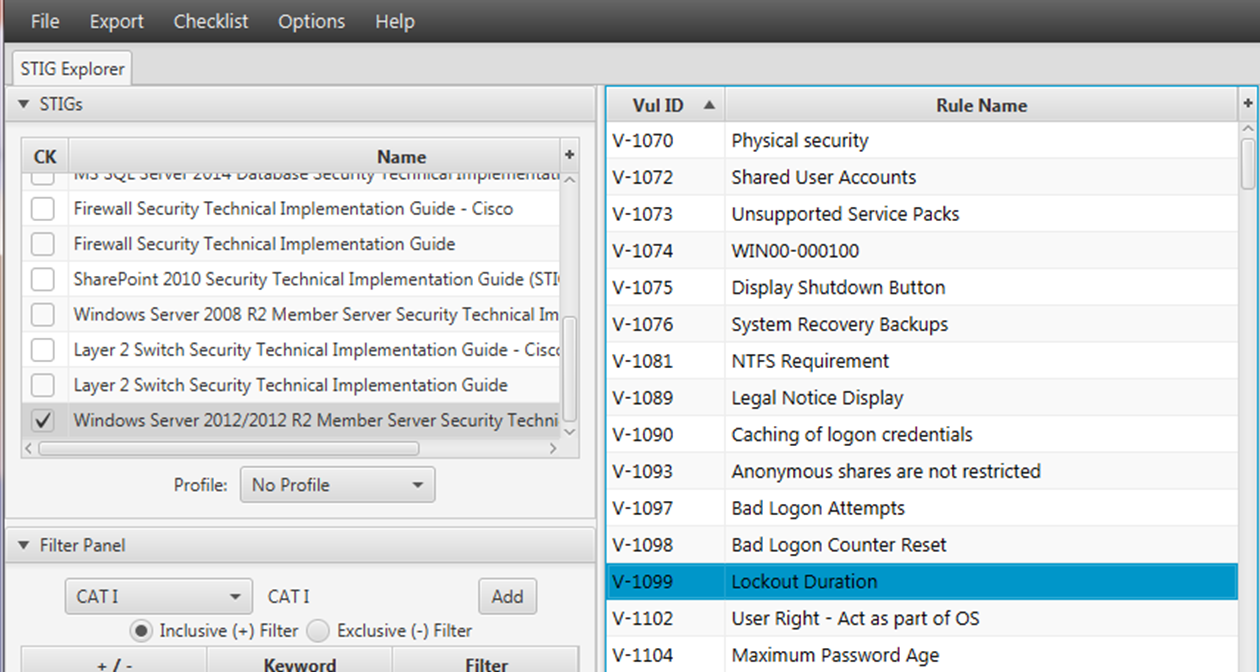The width and height of the screenshot is (1260, 672).
Task: Click the Vul ID sort arrow
Action: 709,105
